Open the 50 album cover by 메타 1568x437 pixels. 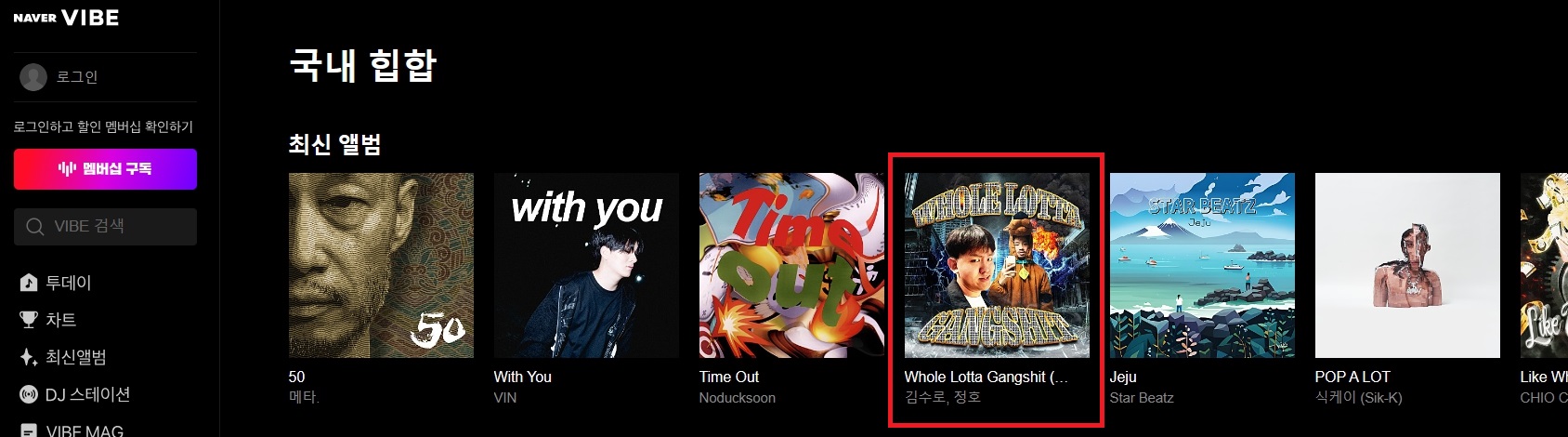[x=381, y=265]
